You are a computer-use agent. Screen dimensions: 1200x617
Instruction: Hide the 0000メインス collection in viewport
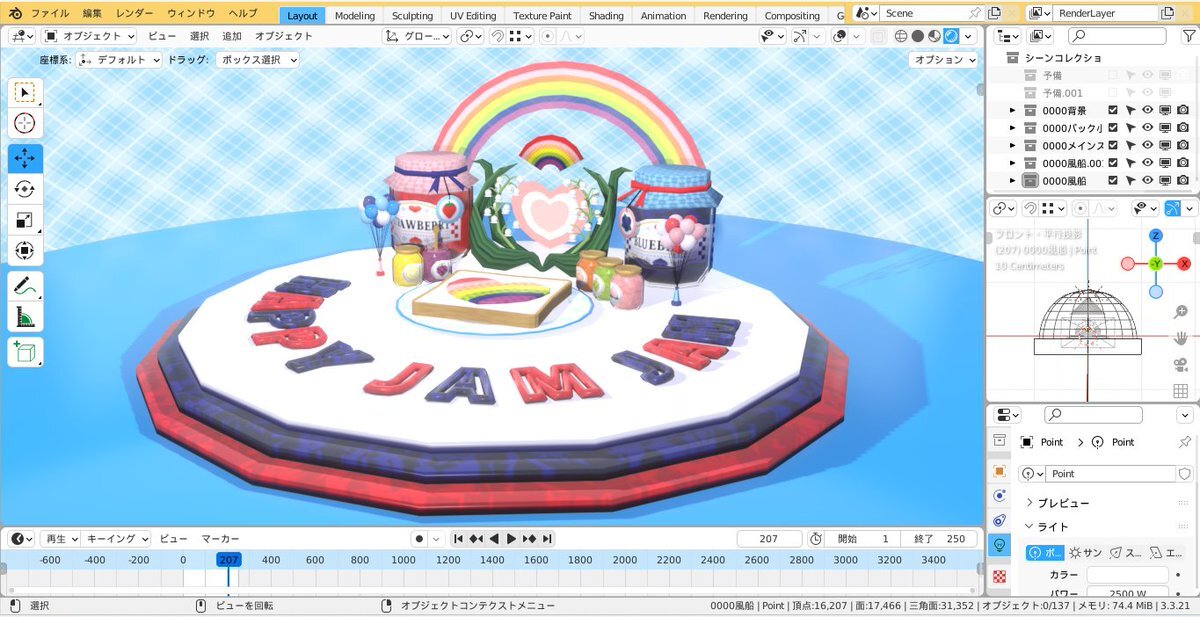[1148, 145]
